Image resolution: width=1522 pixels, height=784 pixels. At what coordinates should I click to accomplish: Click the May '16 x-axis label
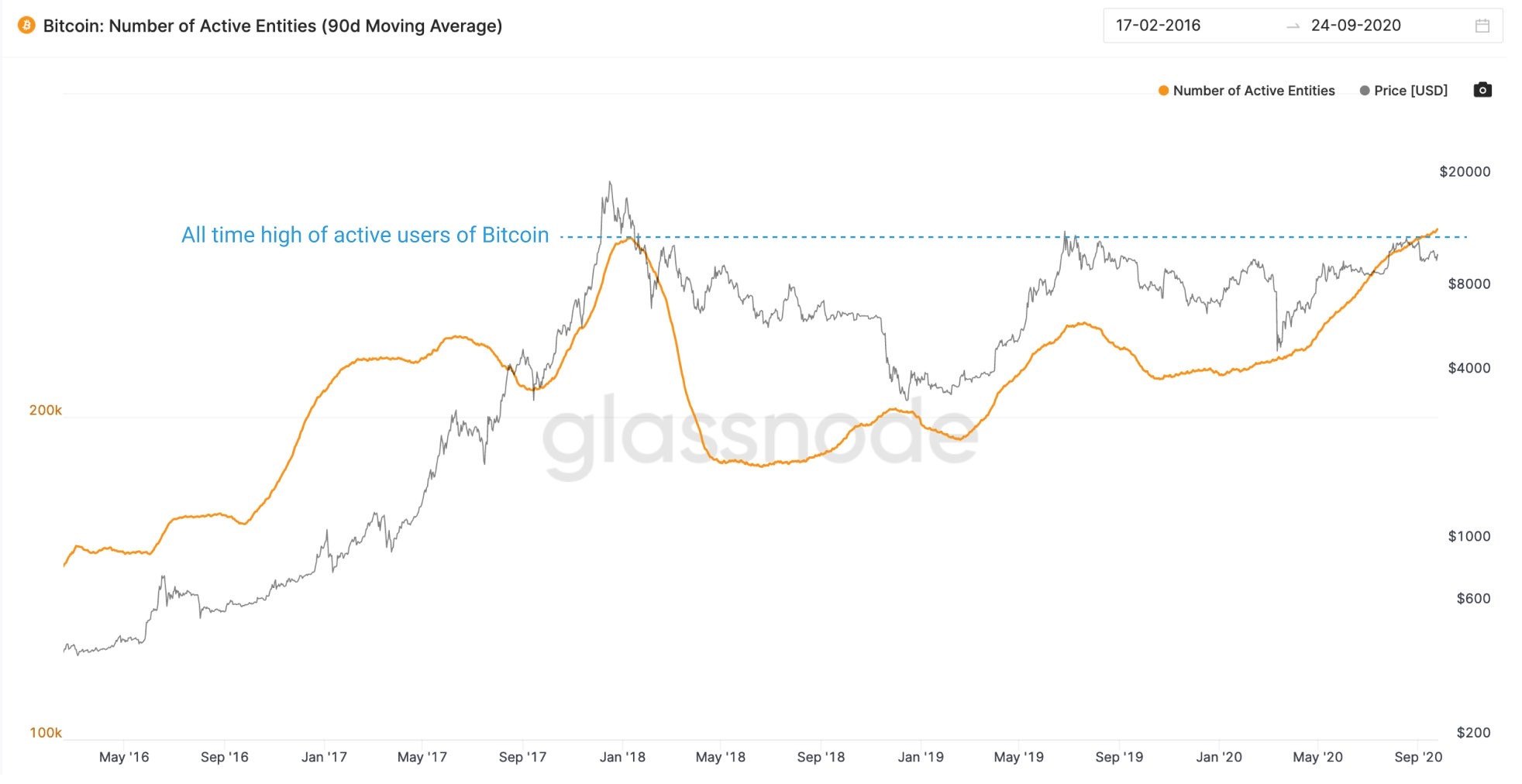point(124,757)
